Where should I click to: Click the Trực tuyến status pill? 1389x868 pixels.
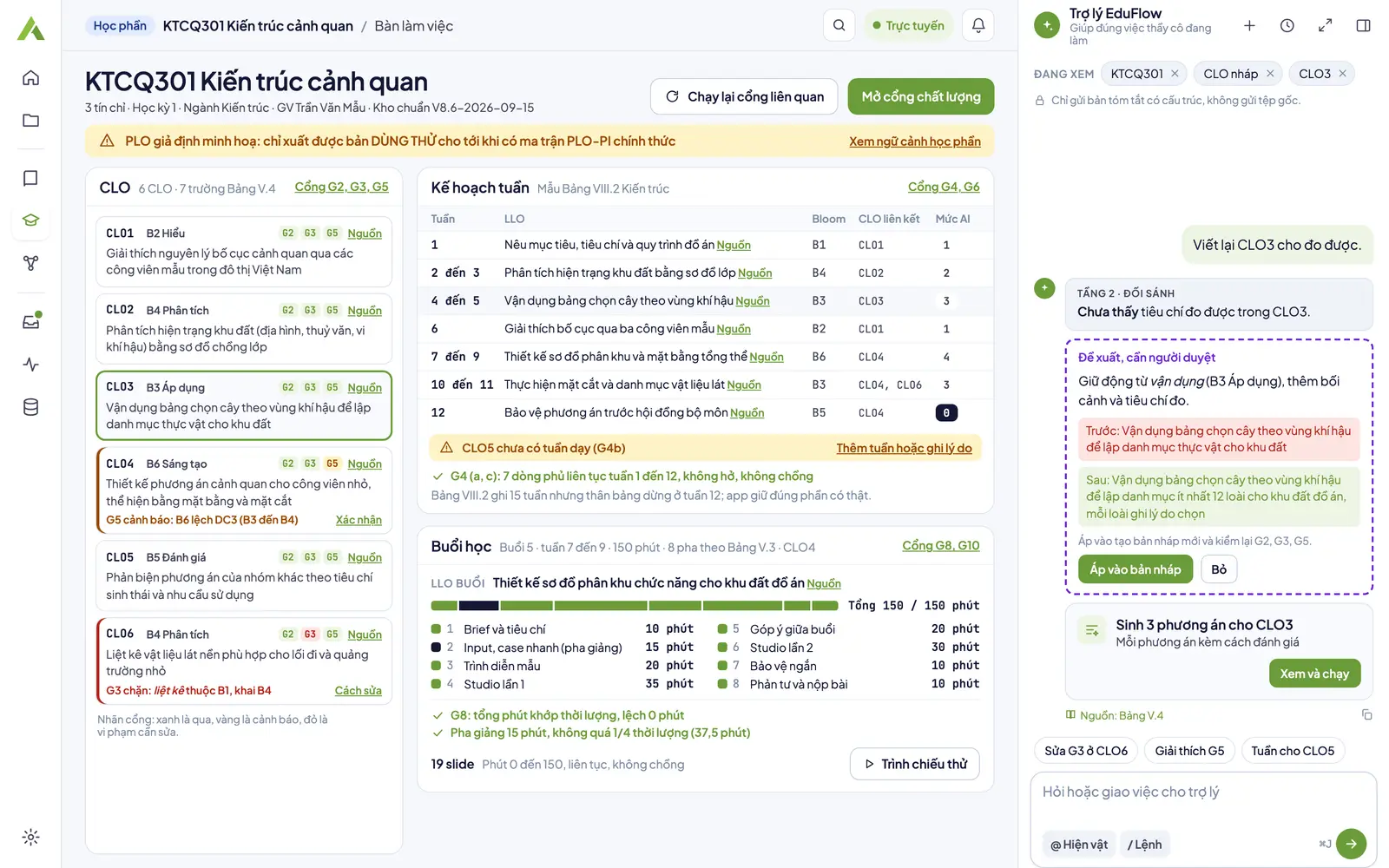click(x=908, y=25)
